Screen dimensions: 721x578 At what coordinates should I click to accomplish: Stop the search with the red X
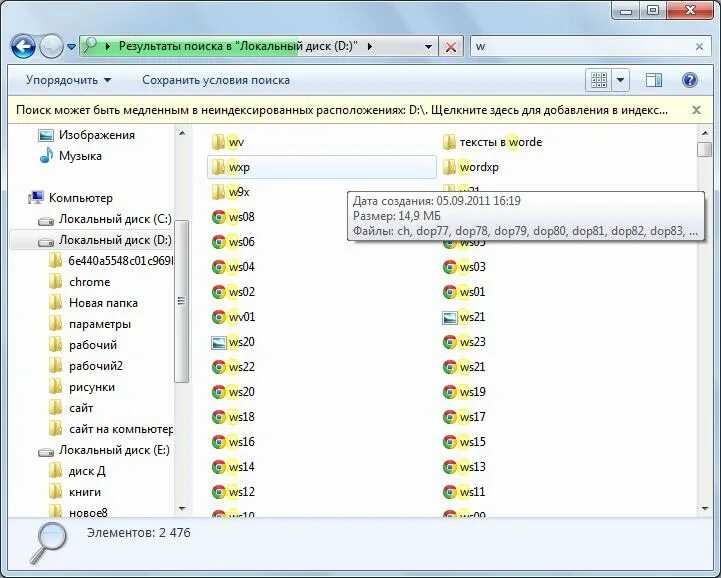pos(451,46)
